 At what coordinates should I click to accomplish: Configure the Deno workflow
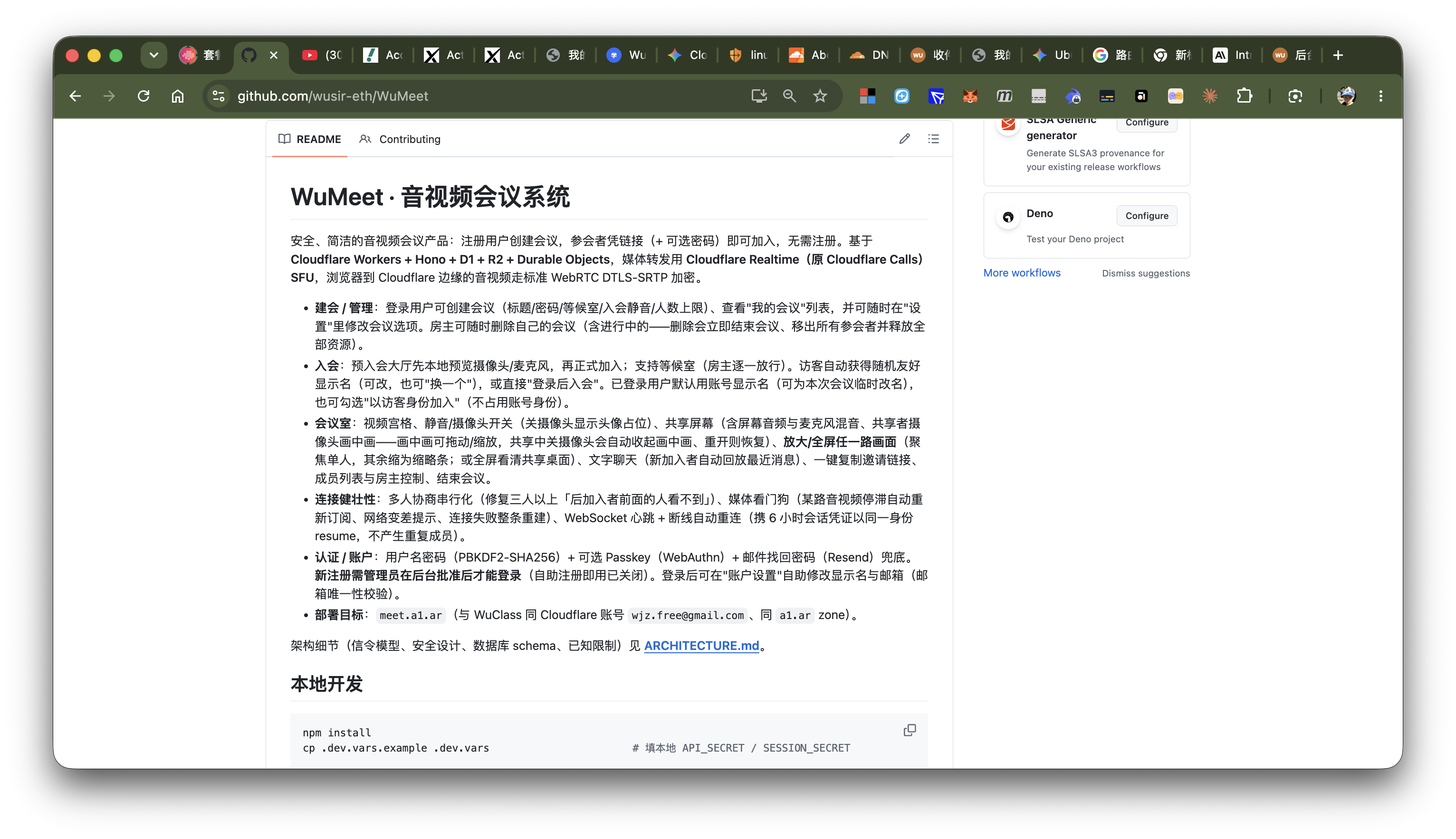point(1147,216)
